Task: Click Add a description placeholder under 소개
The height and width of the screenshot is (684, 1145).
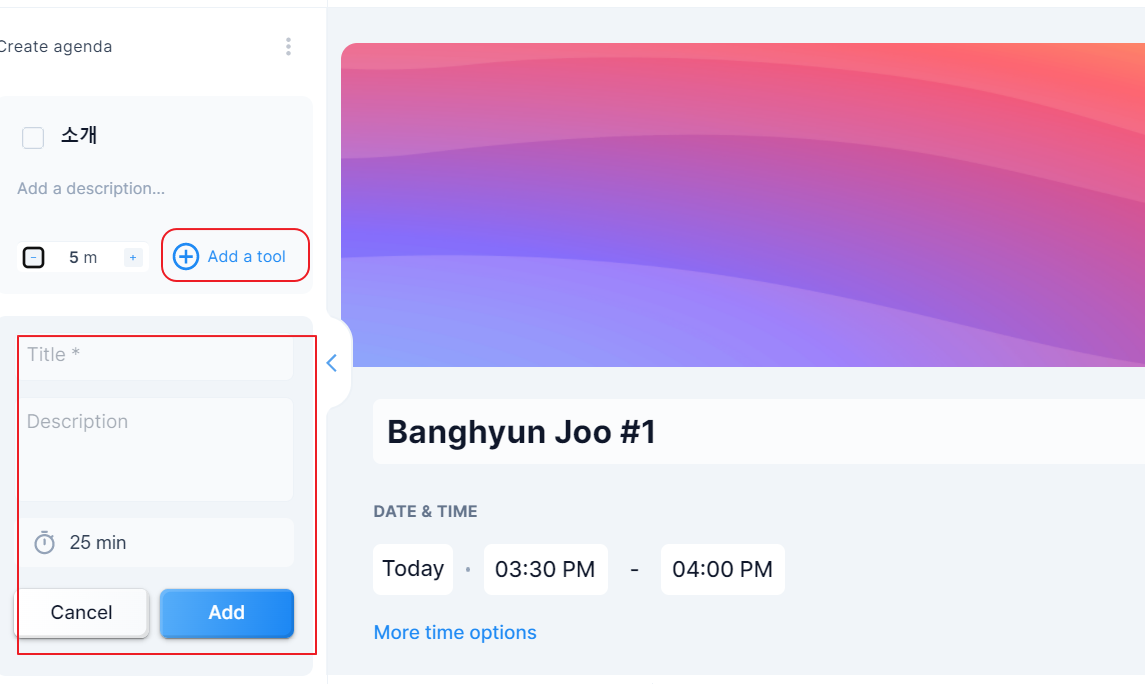Action: tap(91, 188)
